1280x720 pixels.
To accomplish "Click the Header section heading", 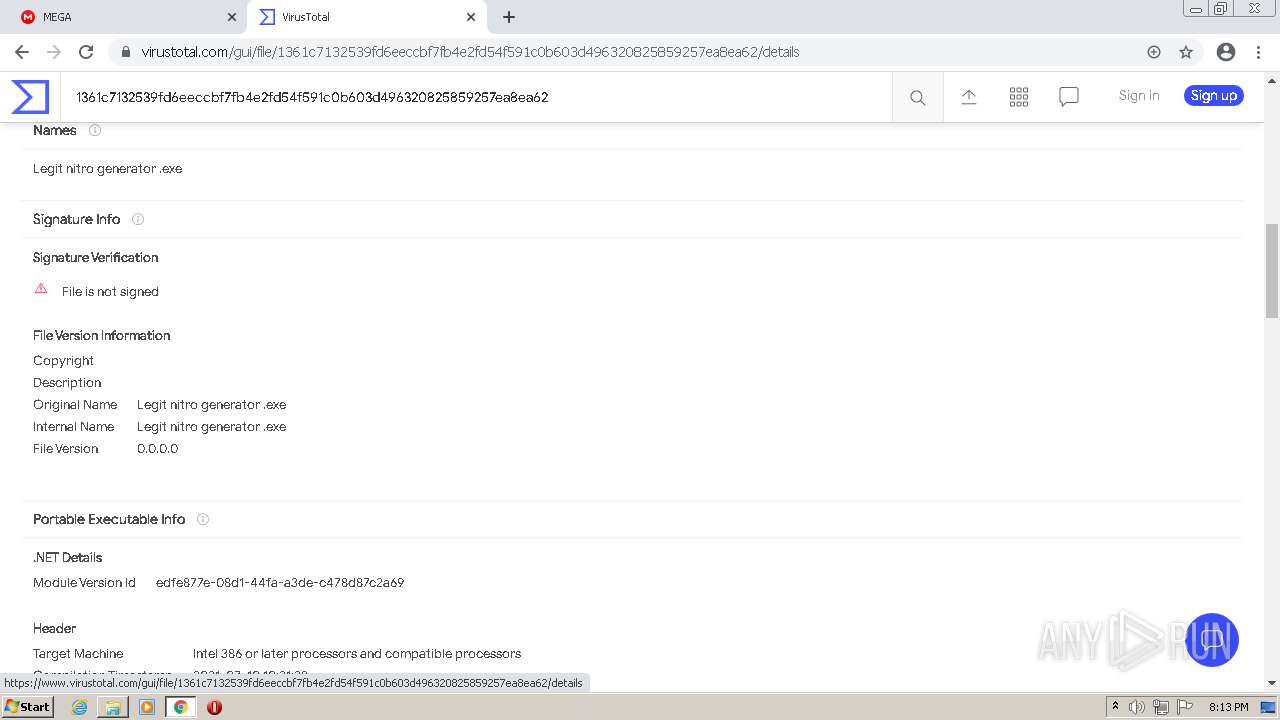I will (55, 629).
